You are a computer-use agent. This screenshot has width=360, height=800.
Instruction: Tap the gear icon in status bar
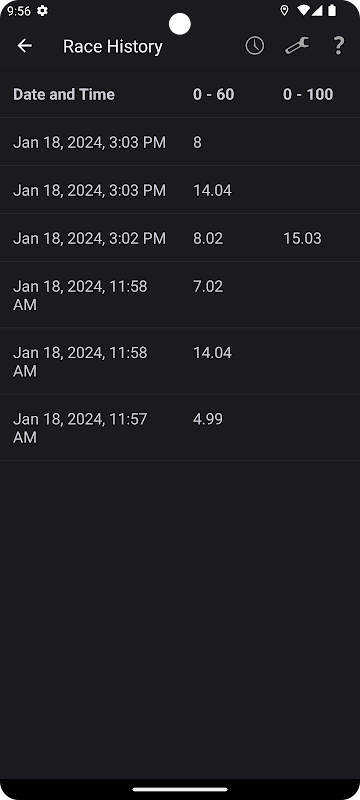42,11
